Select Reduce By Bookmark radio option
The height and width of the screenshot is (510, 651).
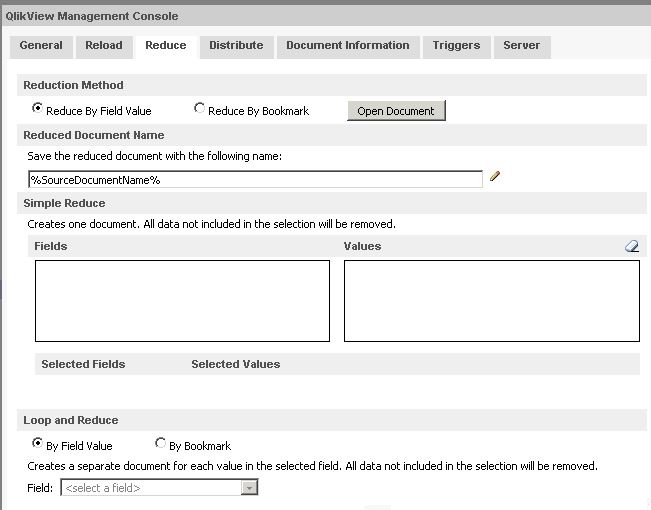[x=200, y=109]
